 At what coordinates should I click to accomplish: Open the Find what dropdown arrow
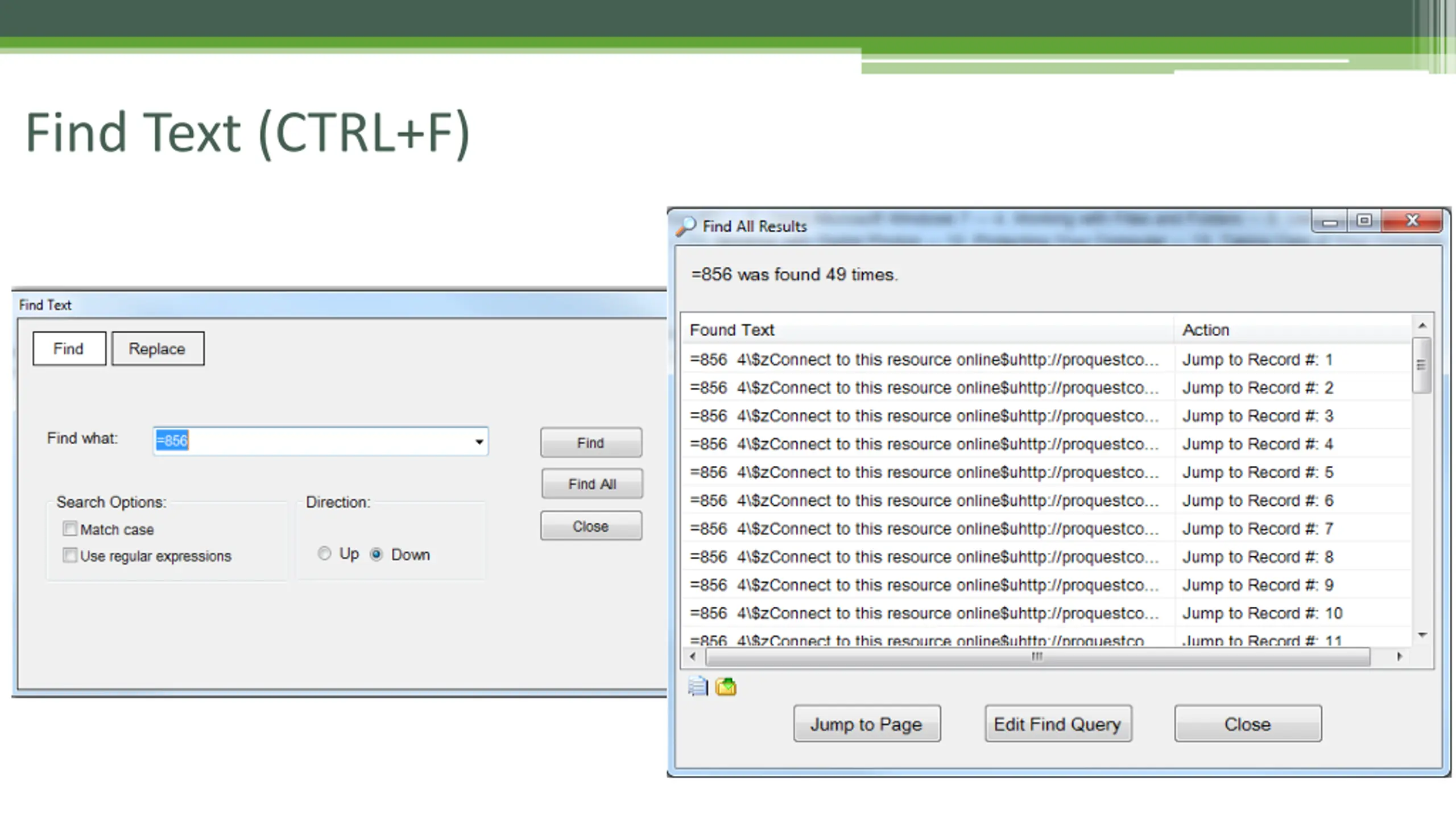click(x=479, y=441)
